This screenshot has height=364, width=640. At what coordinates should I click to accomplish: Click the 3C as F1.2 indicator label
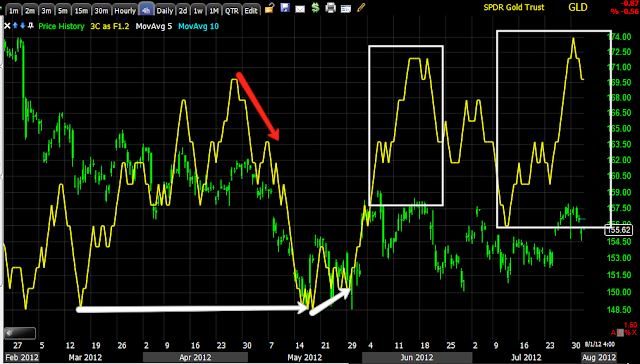(x=110, y=27)
